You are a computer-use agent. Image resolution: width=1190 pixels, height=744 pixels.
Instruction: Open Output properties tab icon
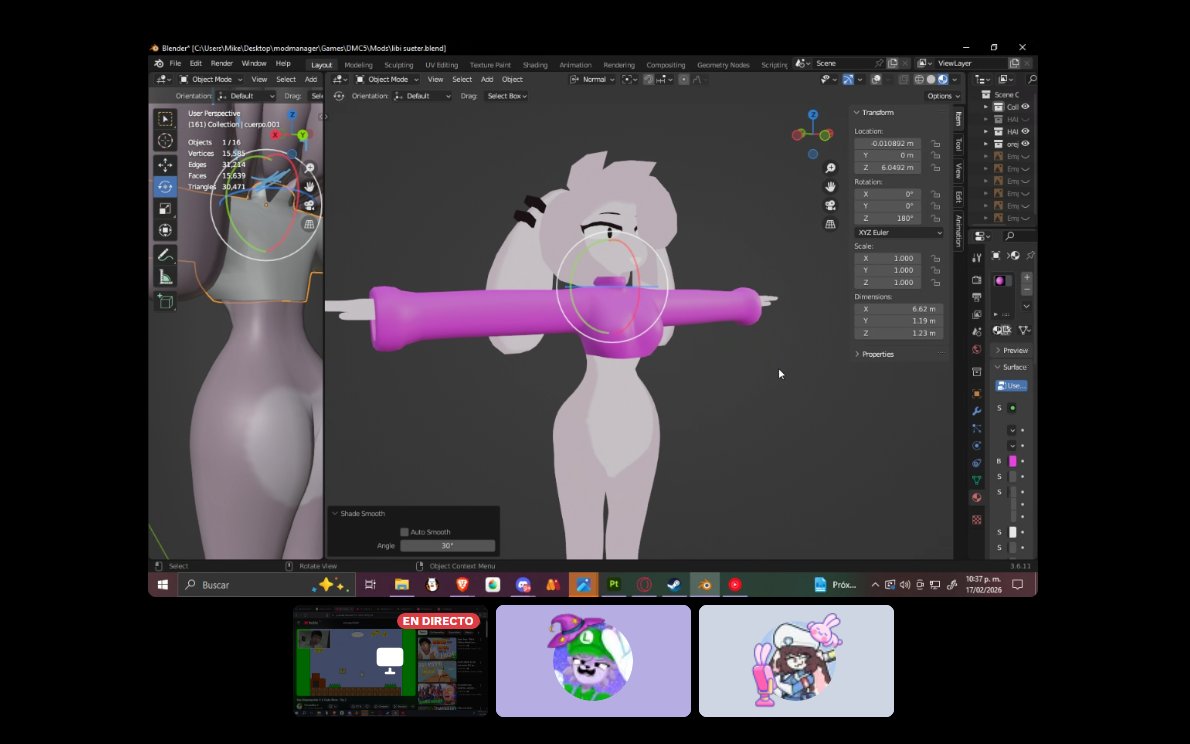(977, 298)
